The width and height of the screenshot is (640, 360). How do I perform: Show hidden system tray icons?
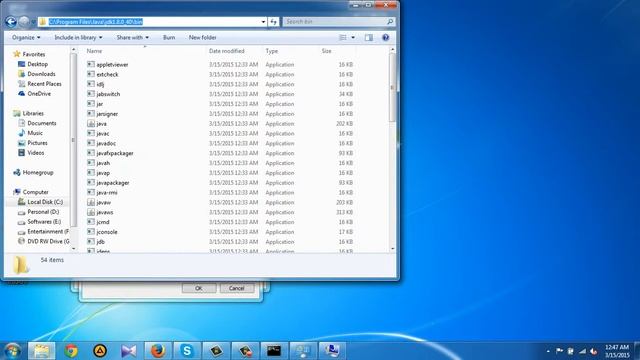pyautogui.click(x=548, y=351)
